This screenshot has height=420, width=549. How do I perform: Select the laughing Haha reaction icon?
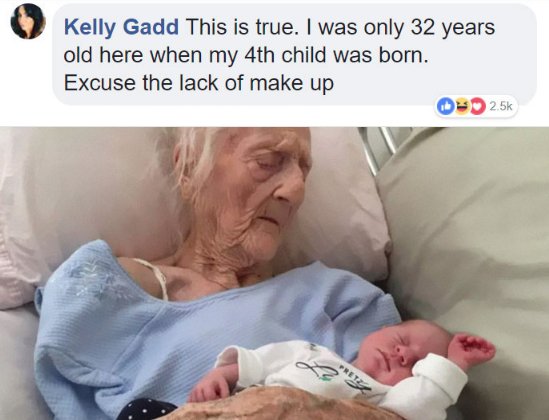coord(462,106)
